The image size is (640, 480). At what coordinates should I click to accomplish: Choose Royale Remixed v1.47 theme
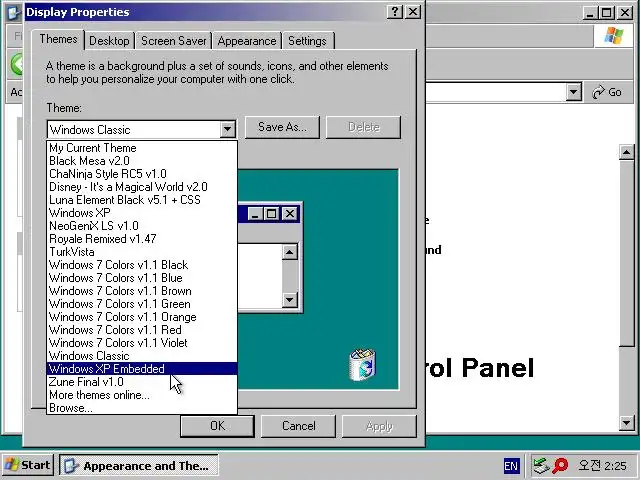pyautogui.click(x=142, y=239)
